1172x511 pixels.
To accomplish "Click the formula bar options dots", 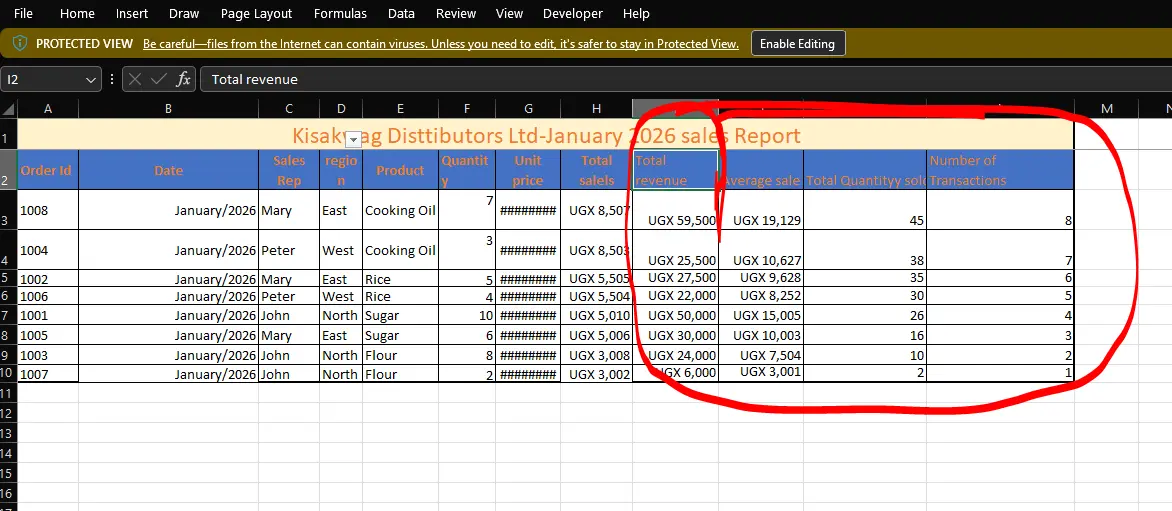I will click(x=111, y=79).
